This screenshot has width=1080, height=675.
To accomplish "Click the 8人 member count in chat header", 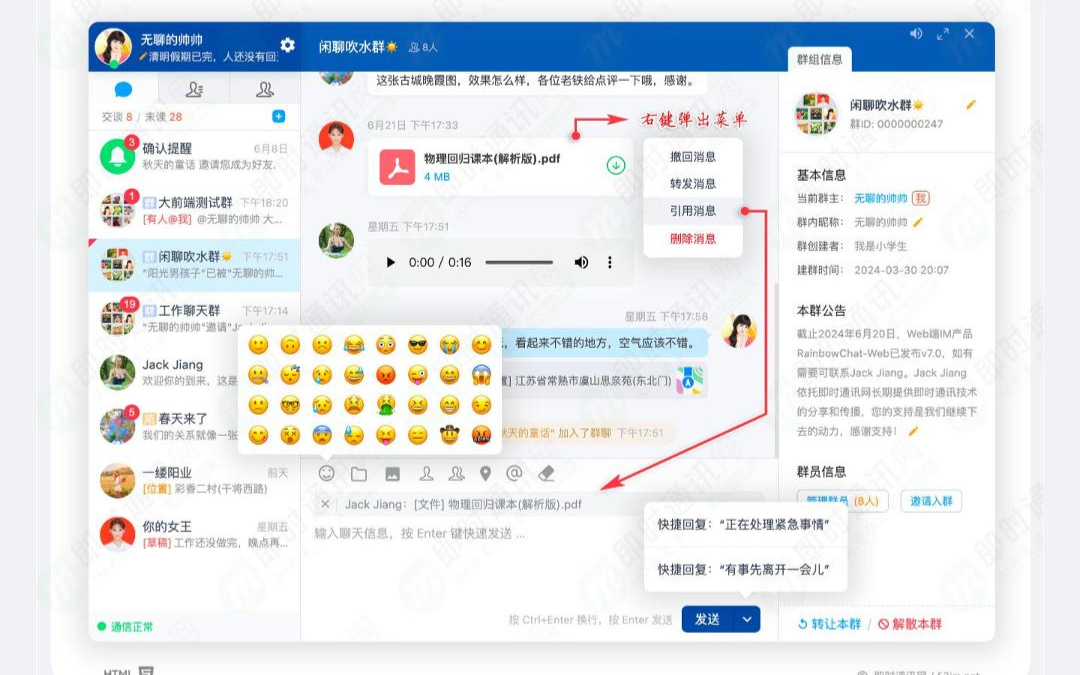I will pos(423,48).
